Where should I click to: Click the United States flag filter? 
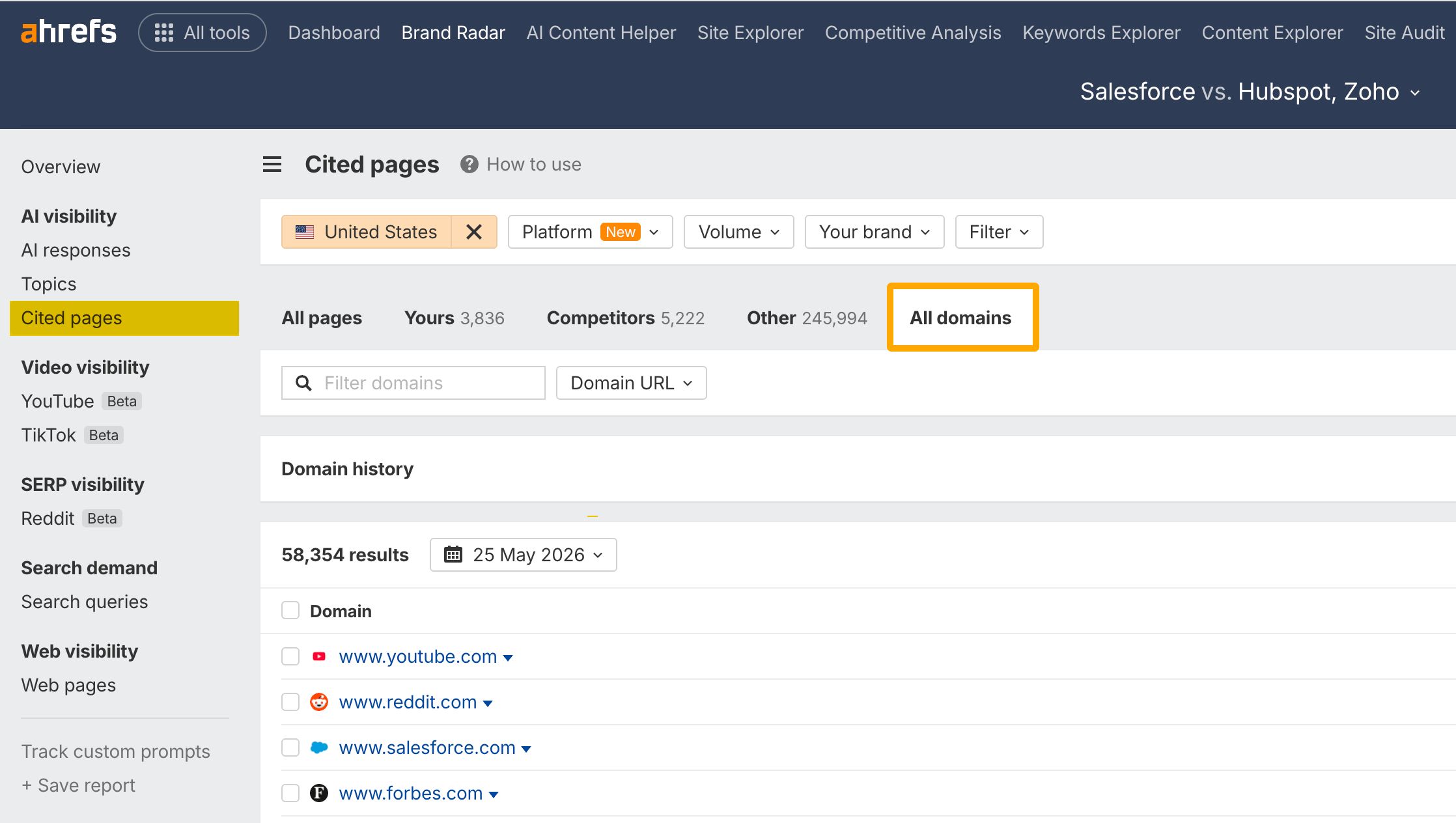point(367,232)
